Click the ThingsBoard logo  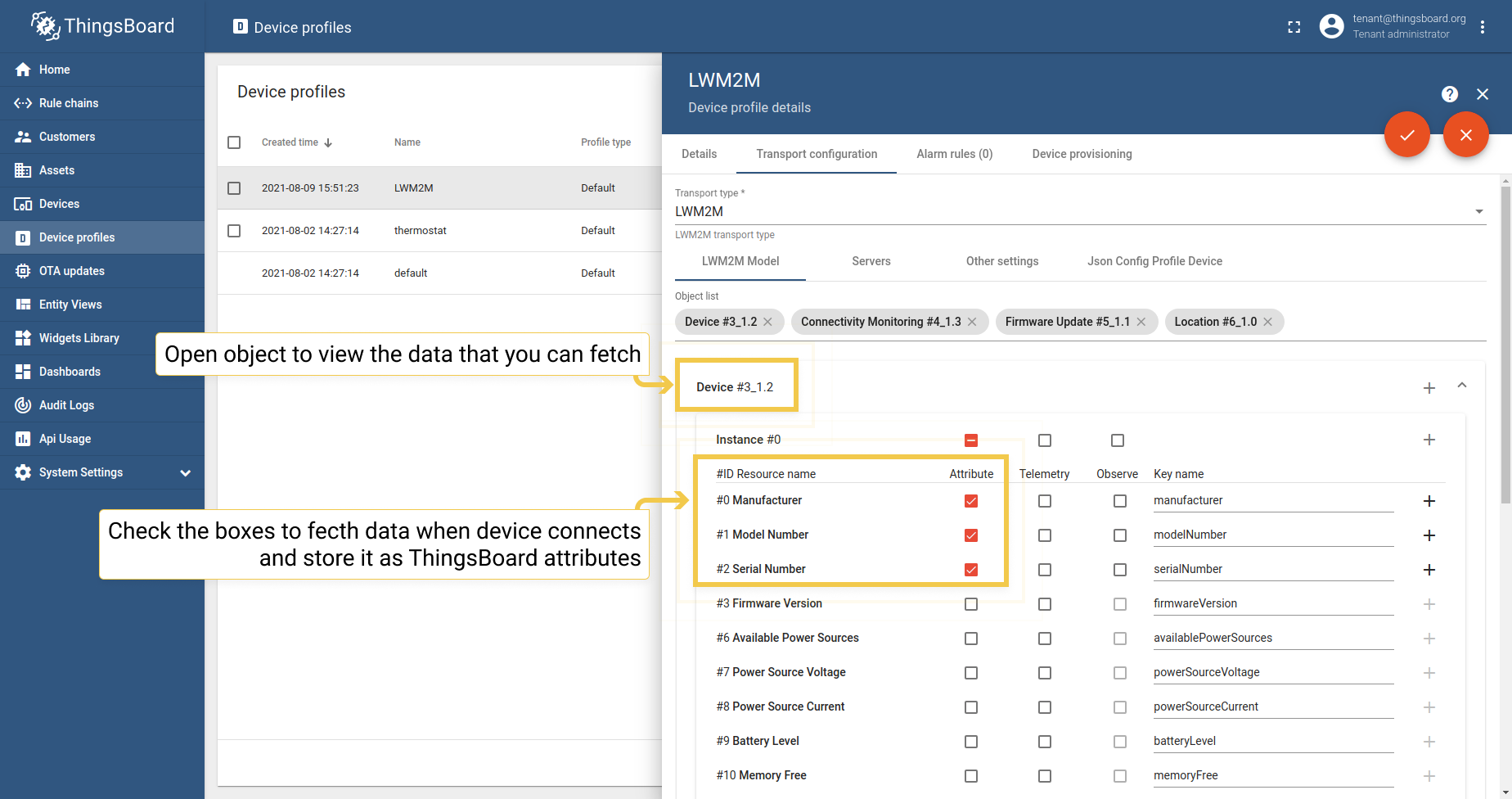coord(102,26)
